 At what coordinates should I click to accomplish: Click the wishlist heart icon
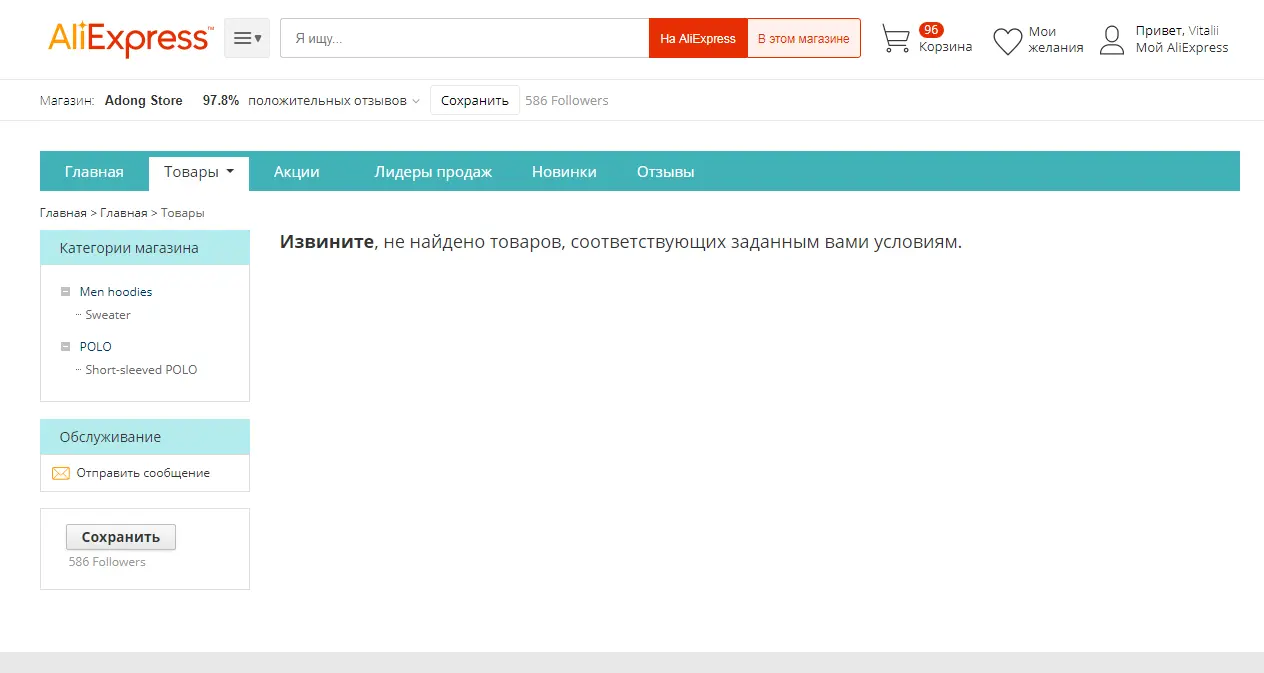1007,41
